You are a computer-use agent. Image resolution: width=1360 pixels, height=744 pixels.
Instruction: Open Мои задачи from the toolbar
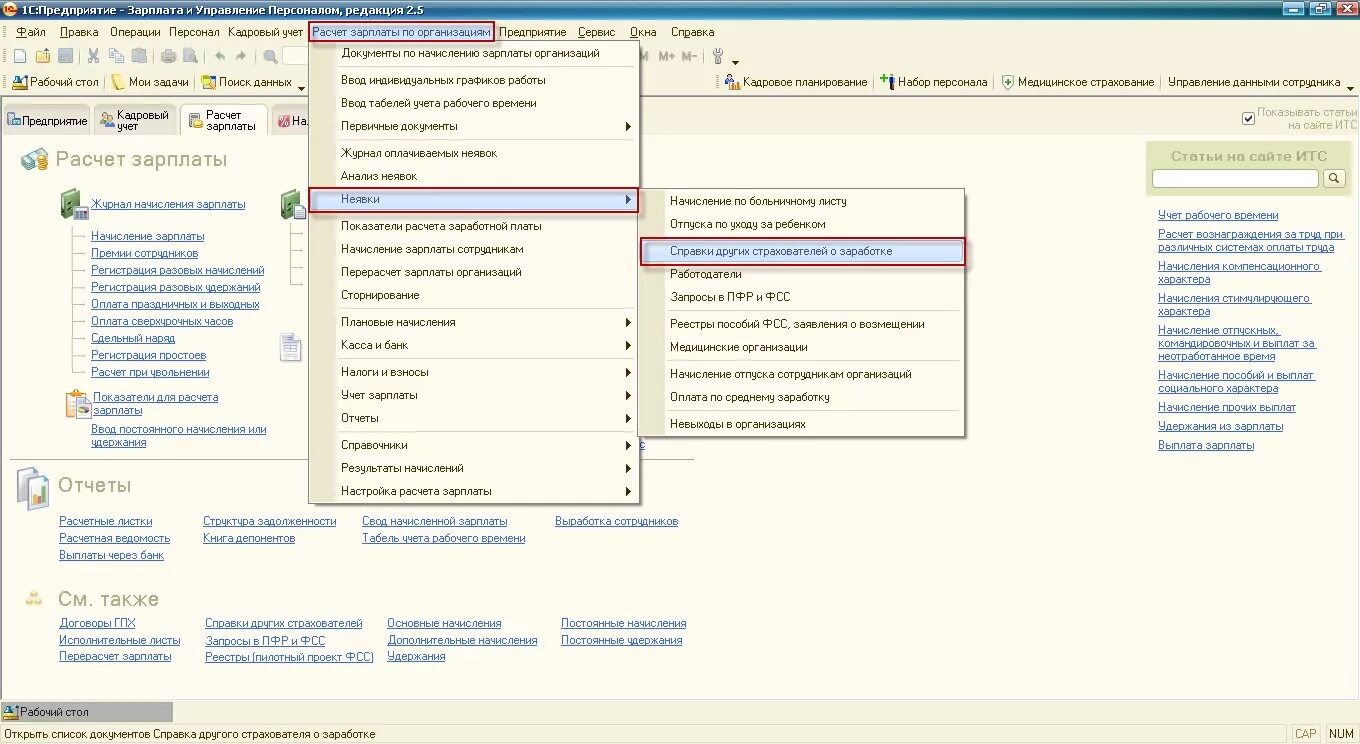coord(150,82)
